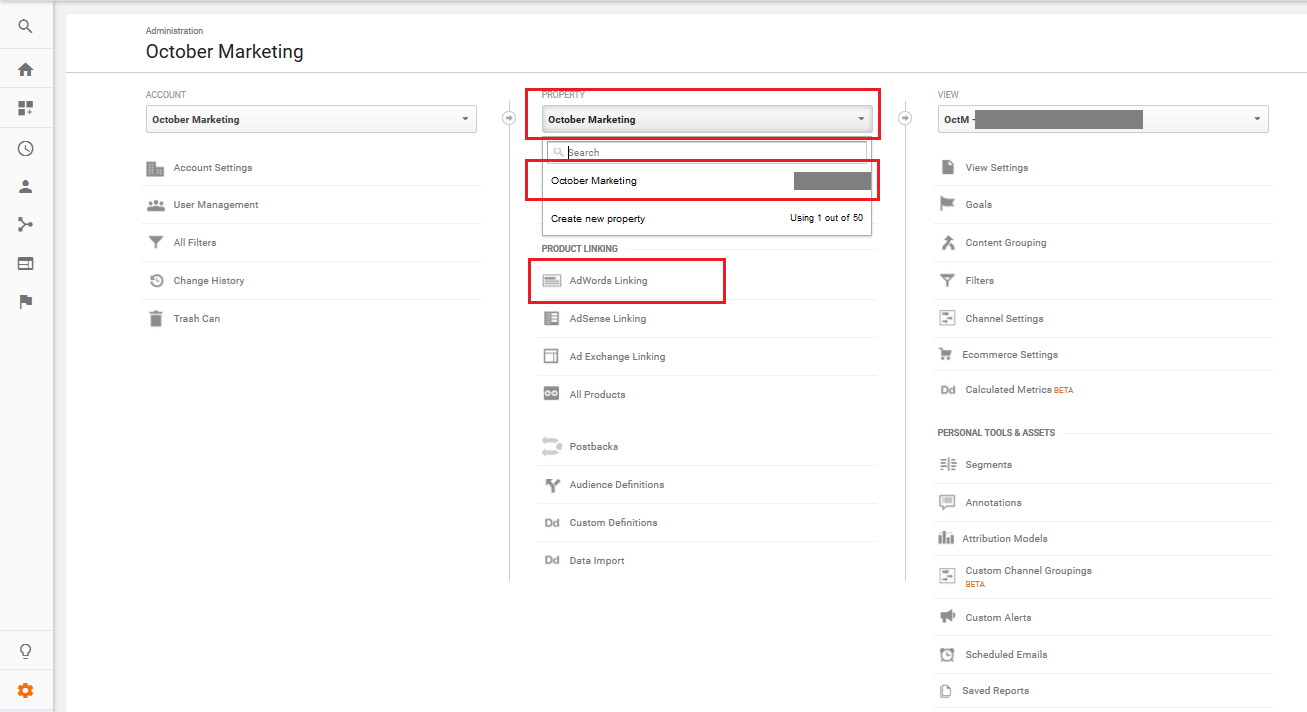Click the All Products link icon
Image resolution: width=1307 pixels, height=712 pixels.
[x=551, y=394]
